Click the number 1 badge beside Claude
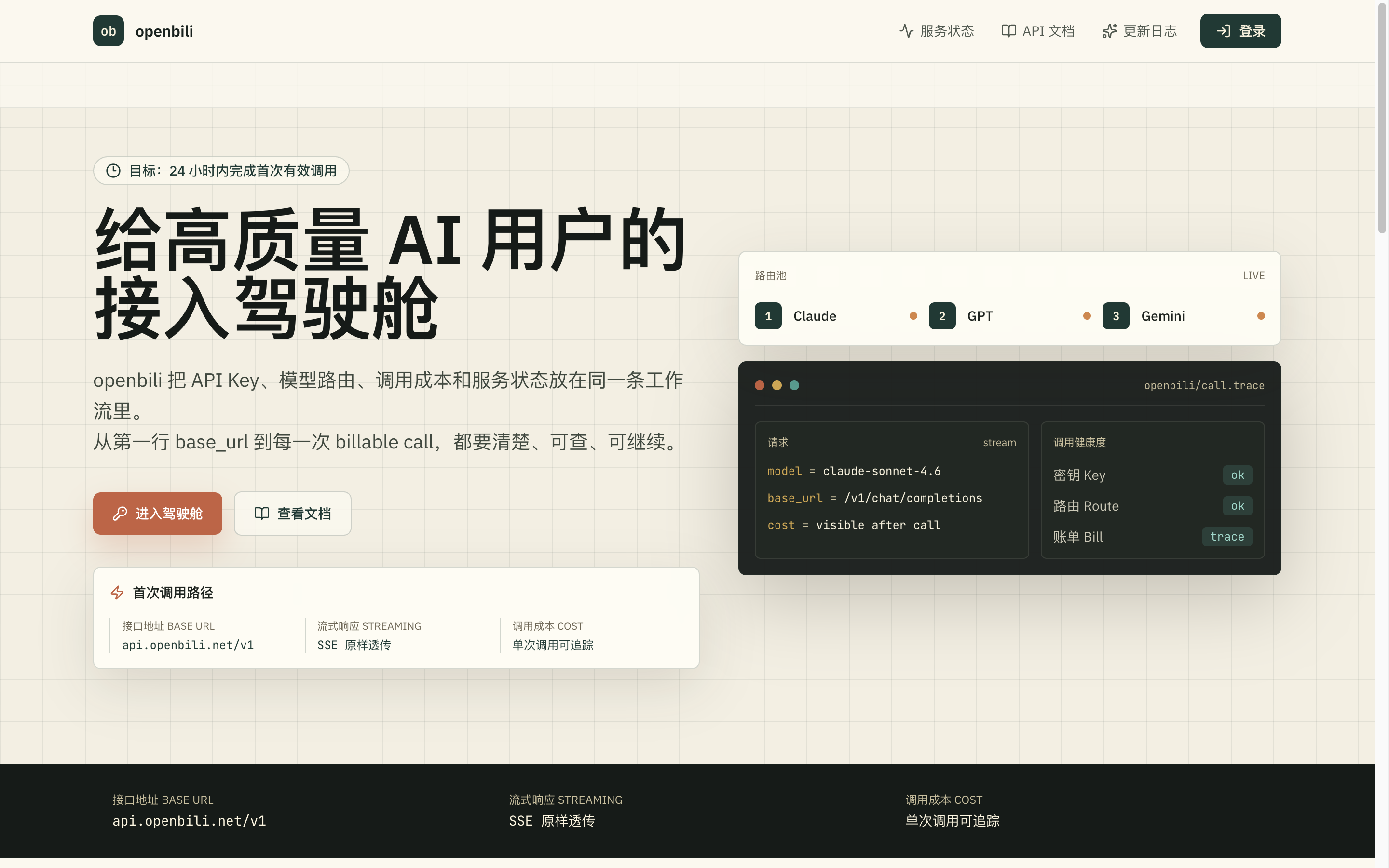This screenshot has width=1389, height=868. pos(768,316)
